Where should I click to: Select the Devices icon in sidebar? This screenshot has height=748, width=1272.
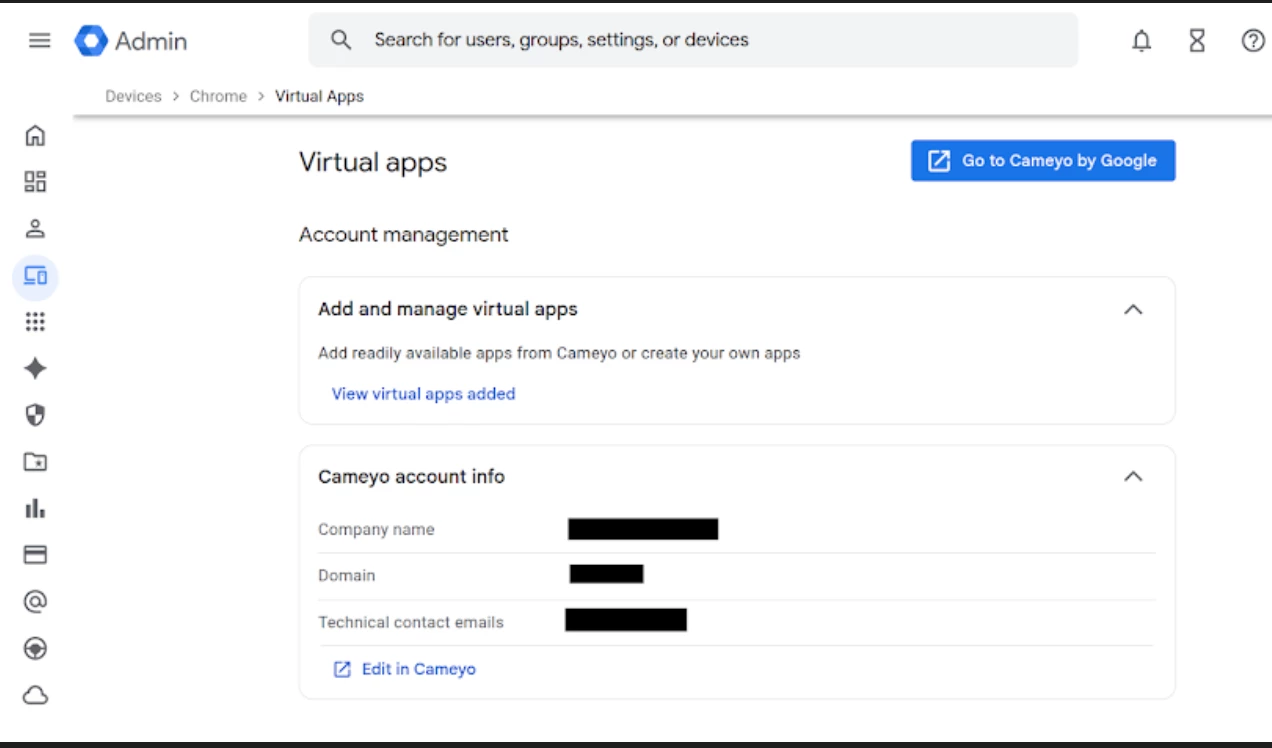[x=35, y=276]
